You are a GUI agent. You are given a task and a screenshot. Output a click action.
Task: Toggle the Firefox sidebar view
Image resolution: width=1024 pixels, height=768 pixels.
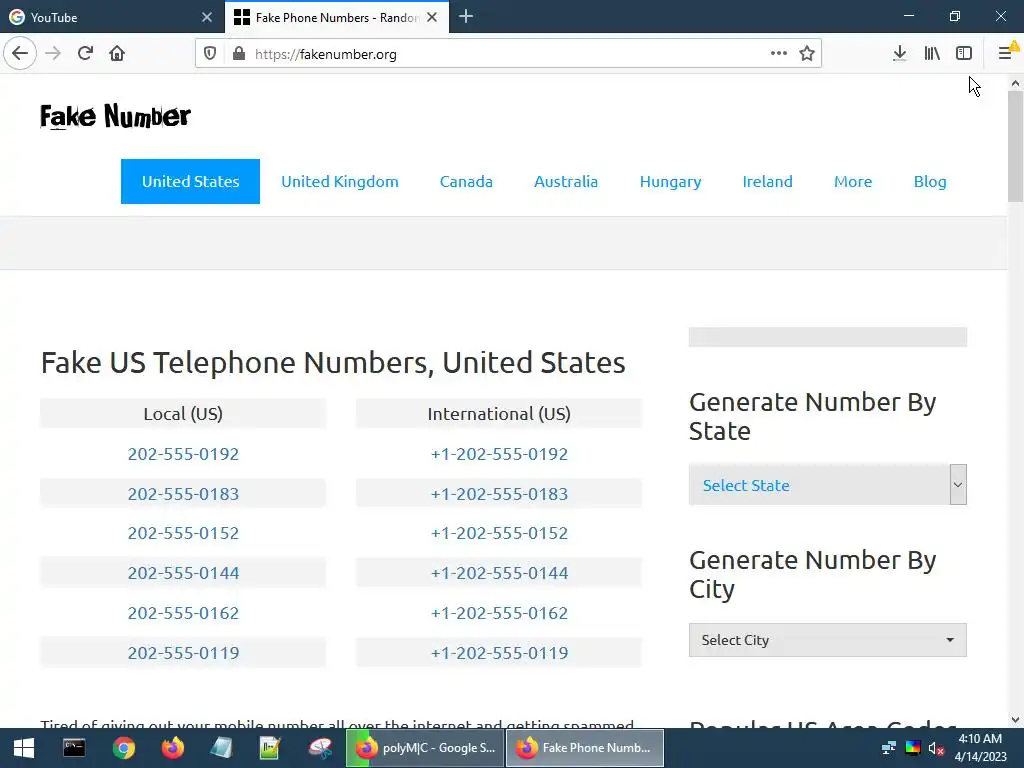click(964, 53)
